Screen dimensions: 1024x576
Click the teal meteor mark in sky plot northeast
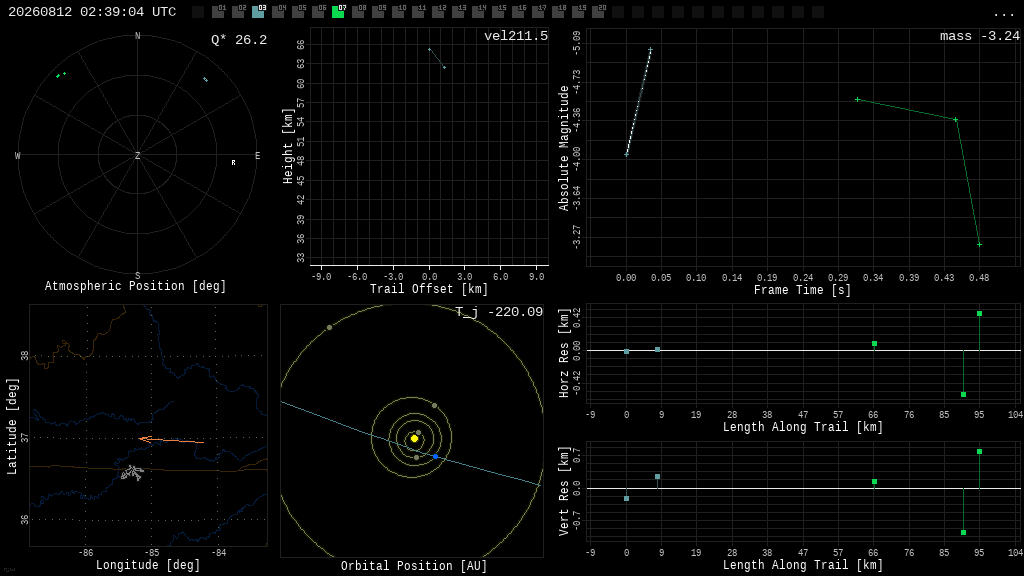click(x=206, y=80)
